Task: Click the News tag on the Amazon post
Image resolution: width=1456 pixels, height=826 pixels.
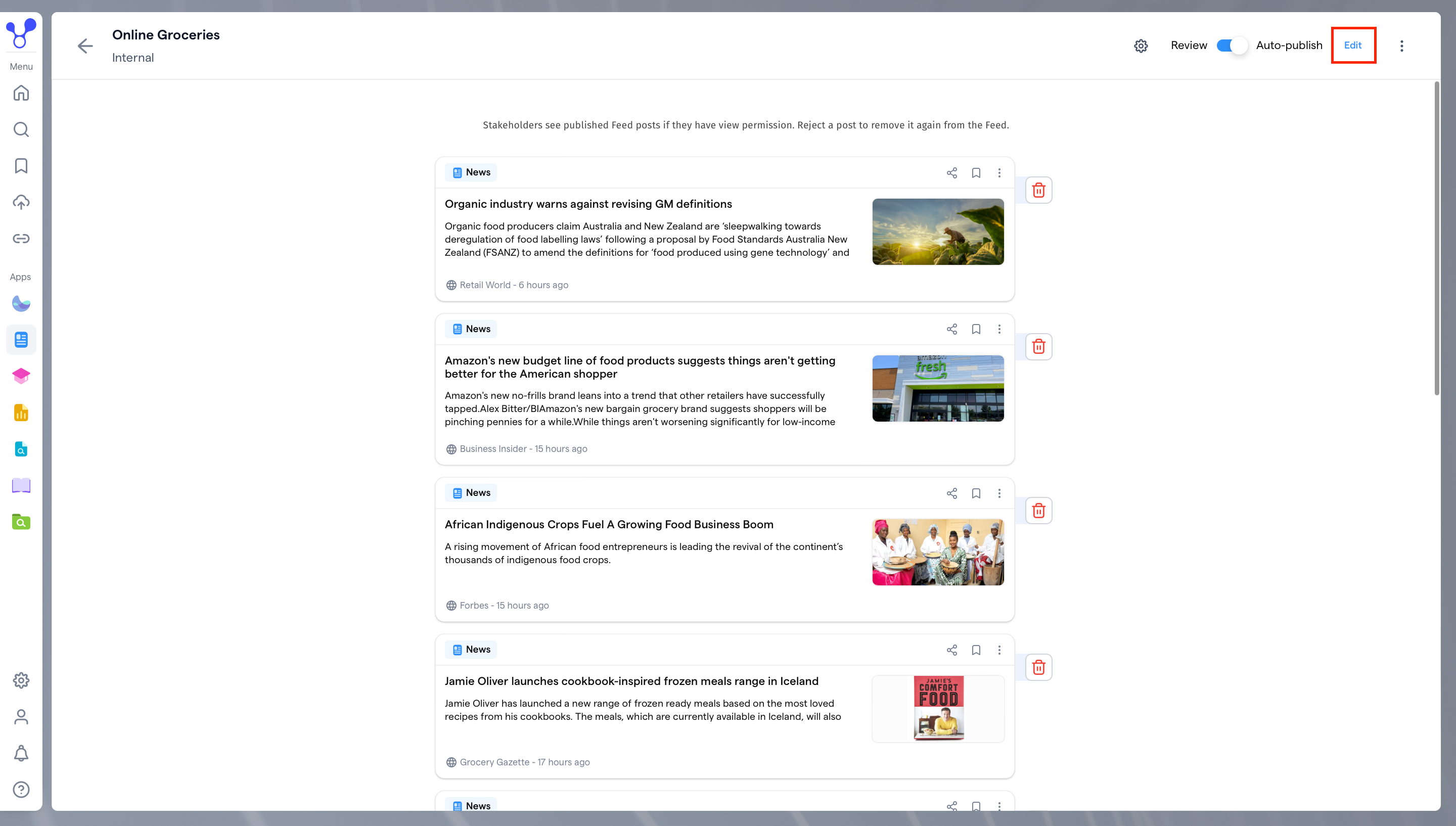Action: 471,329
